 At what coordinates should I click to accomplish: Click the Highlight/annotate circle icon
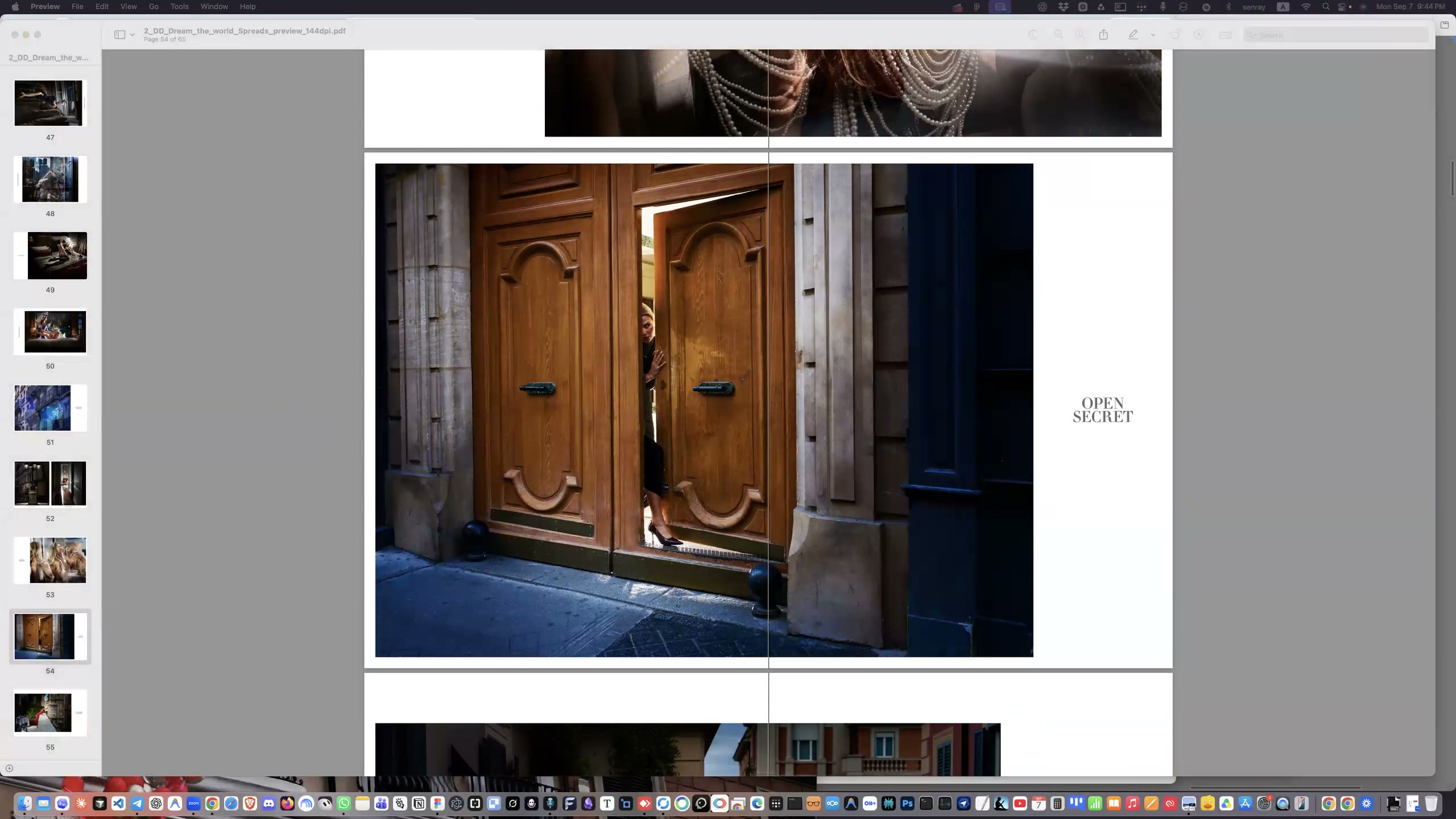(1198, 35)
